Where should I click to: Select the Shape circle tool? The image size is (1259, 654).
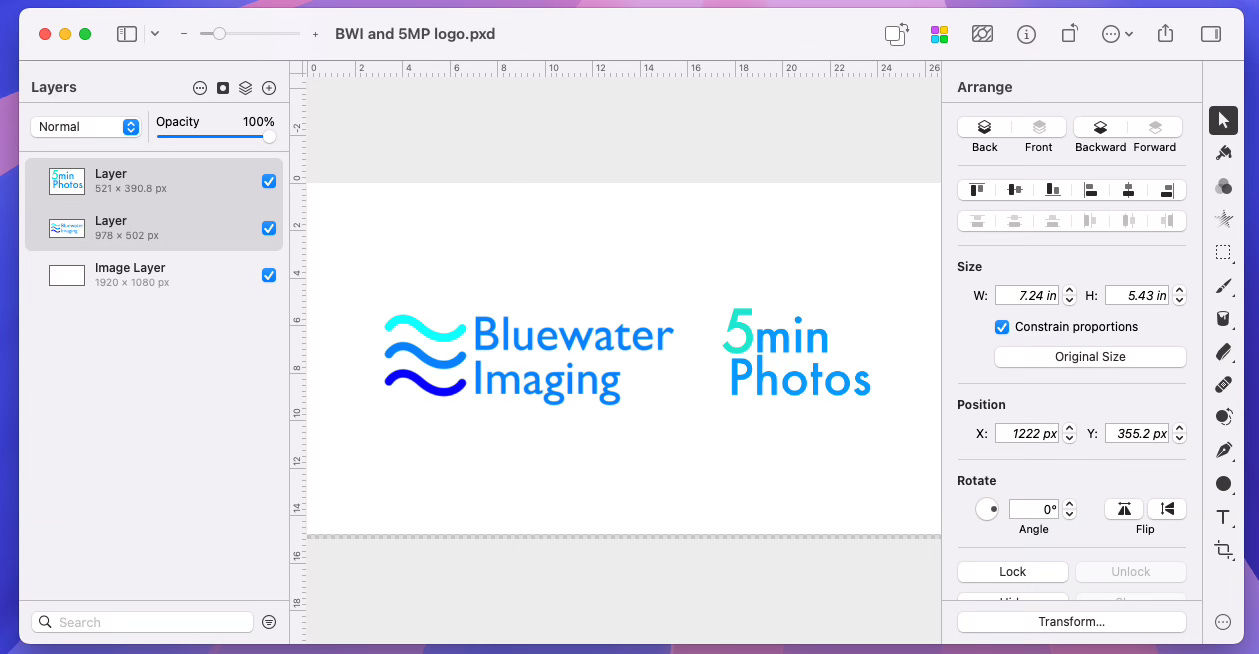pos(1223,484)
